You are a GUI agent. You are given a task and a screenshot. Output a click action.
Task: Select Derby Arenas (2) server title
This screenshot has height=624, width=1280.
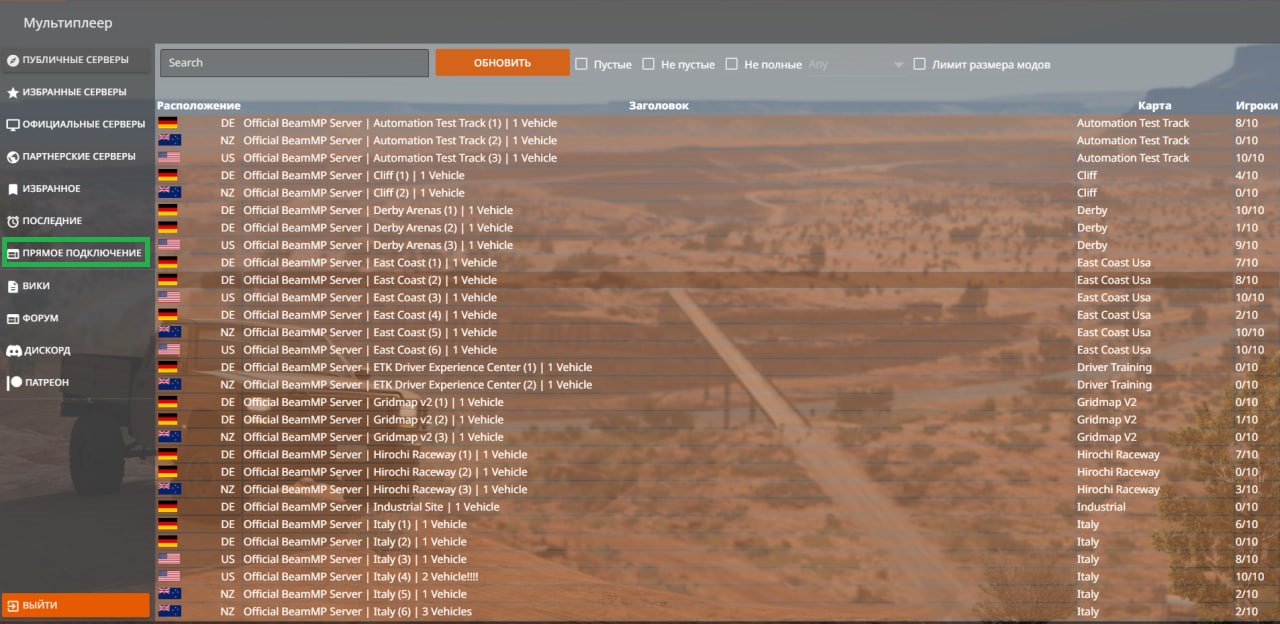378,228
